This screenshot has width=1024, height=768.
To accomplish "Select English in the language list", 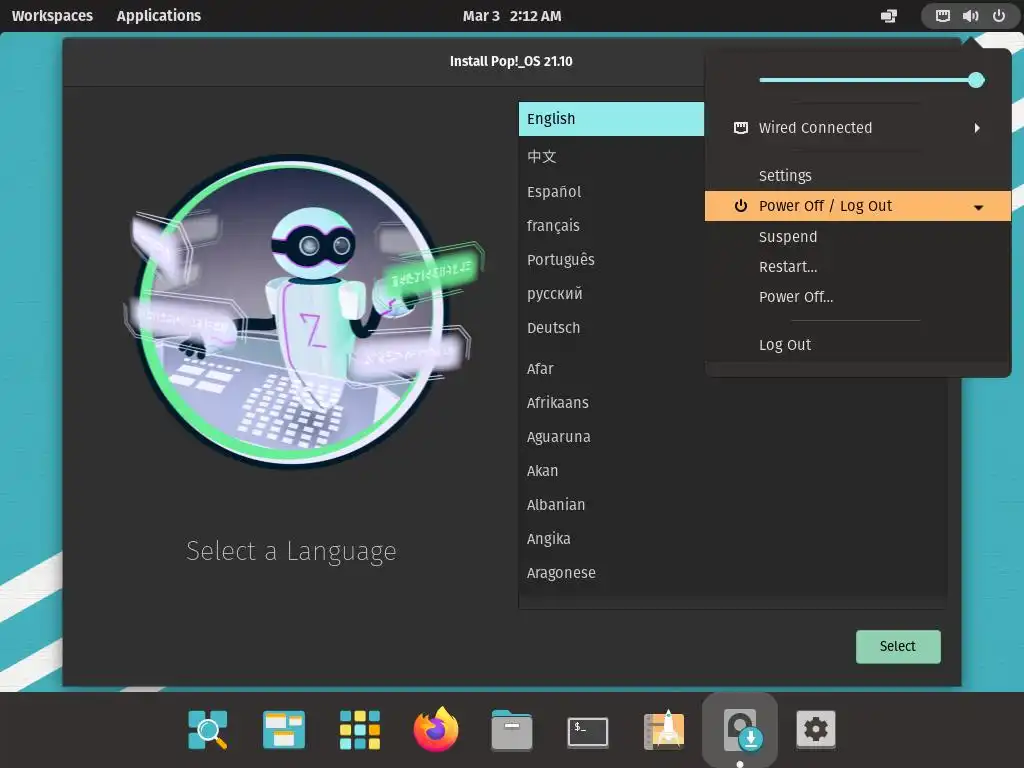I will point(611,119).
